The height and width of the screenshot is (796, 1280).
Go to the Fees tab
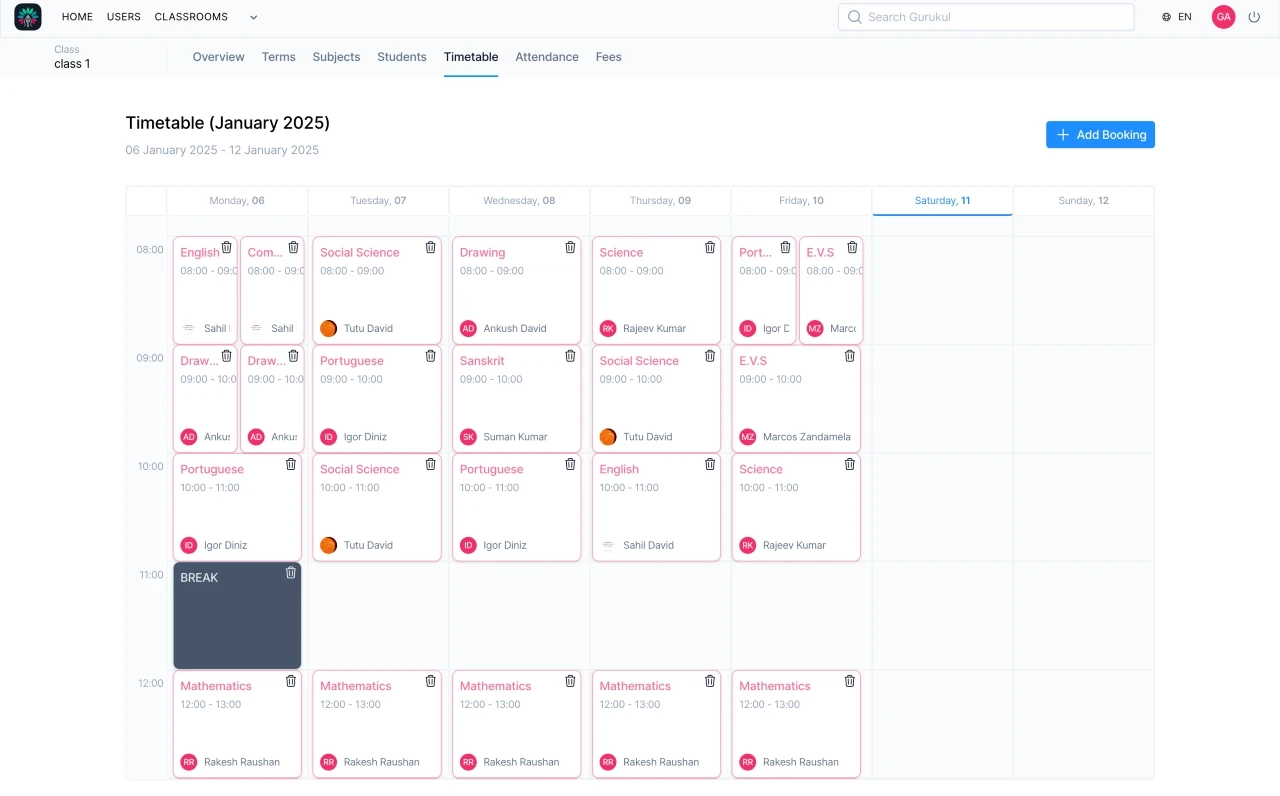[x=608, y=57]
